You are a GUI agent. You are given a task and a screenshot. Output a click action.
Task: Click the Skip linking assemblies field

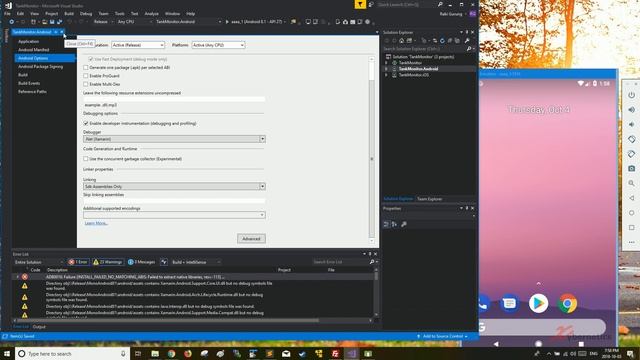[174, 201]
